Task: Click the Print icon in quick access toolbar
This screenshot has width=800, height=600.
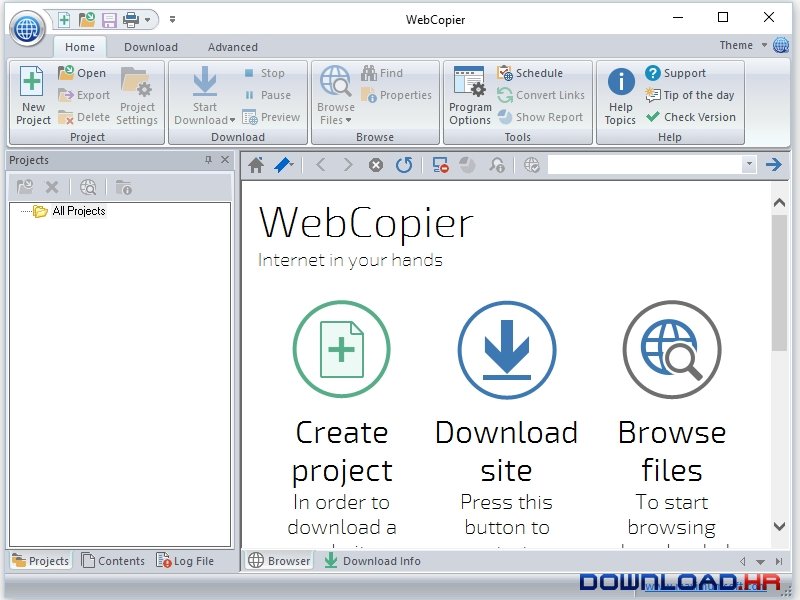Action: click(x=131, y=20)
